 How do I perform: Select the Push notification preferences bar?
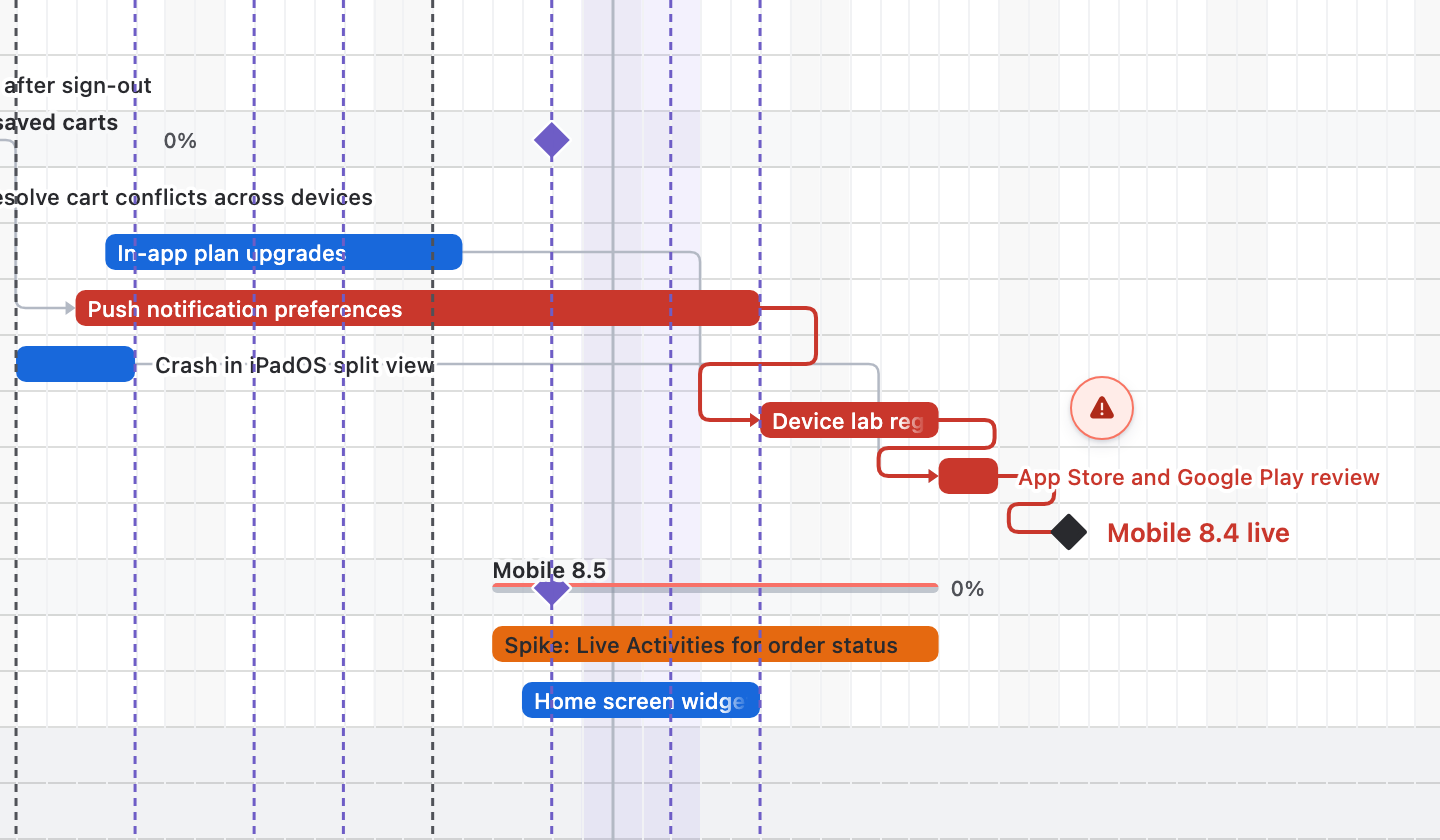pyautogui.click(x=418, y=308)
